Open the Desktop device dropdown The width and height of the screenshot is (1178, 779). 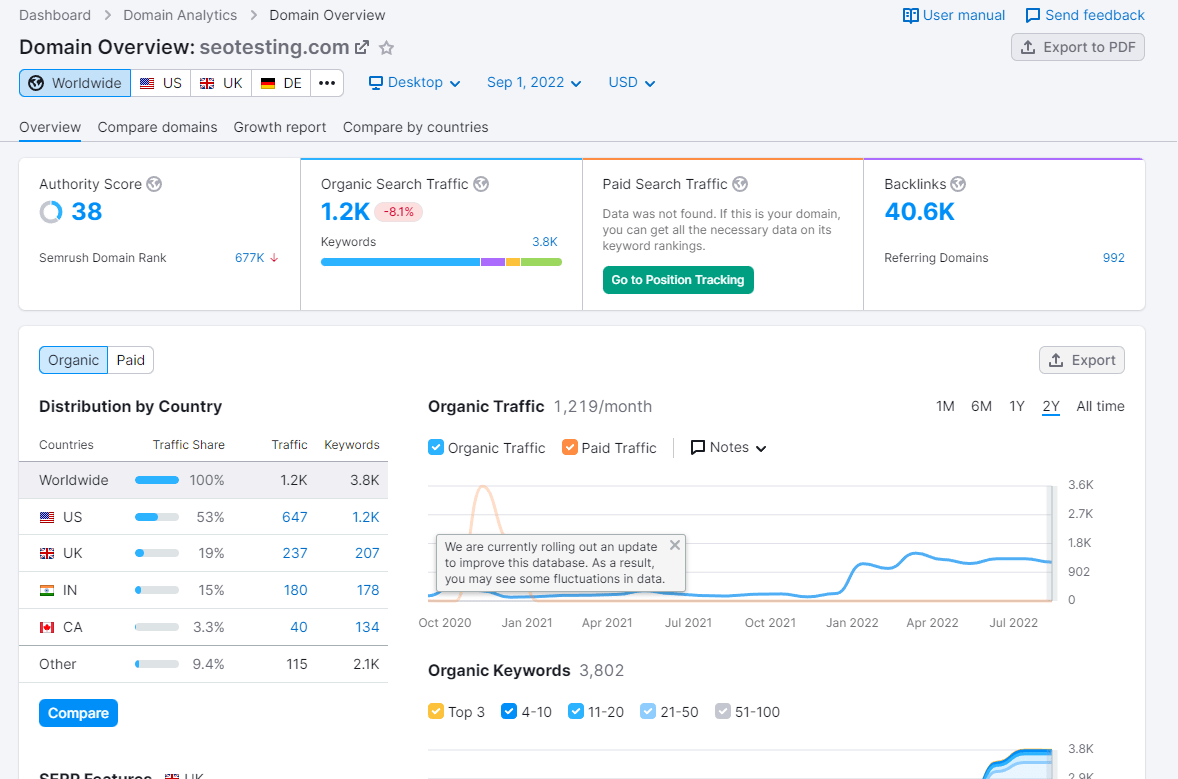pyautogui.click(x=414, y=82)
